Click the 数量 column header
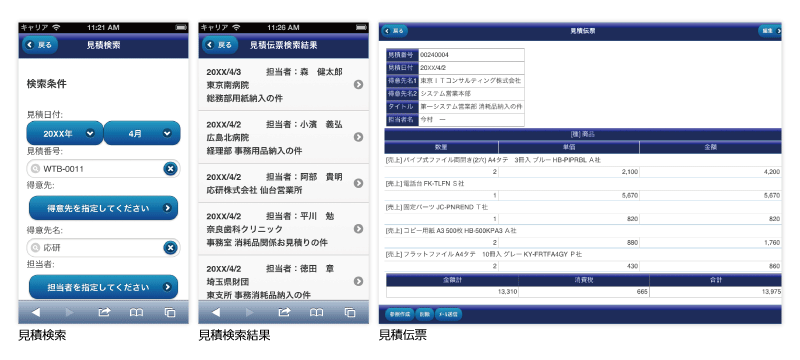Screen dimensions: 800x360 (x=441, y=147)
